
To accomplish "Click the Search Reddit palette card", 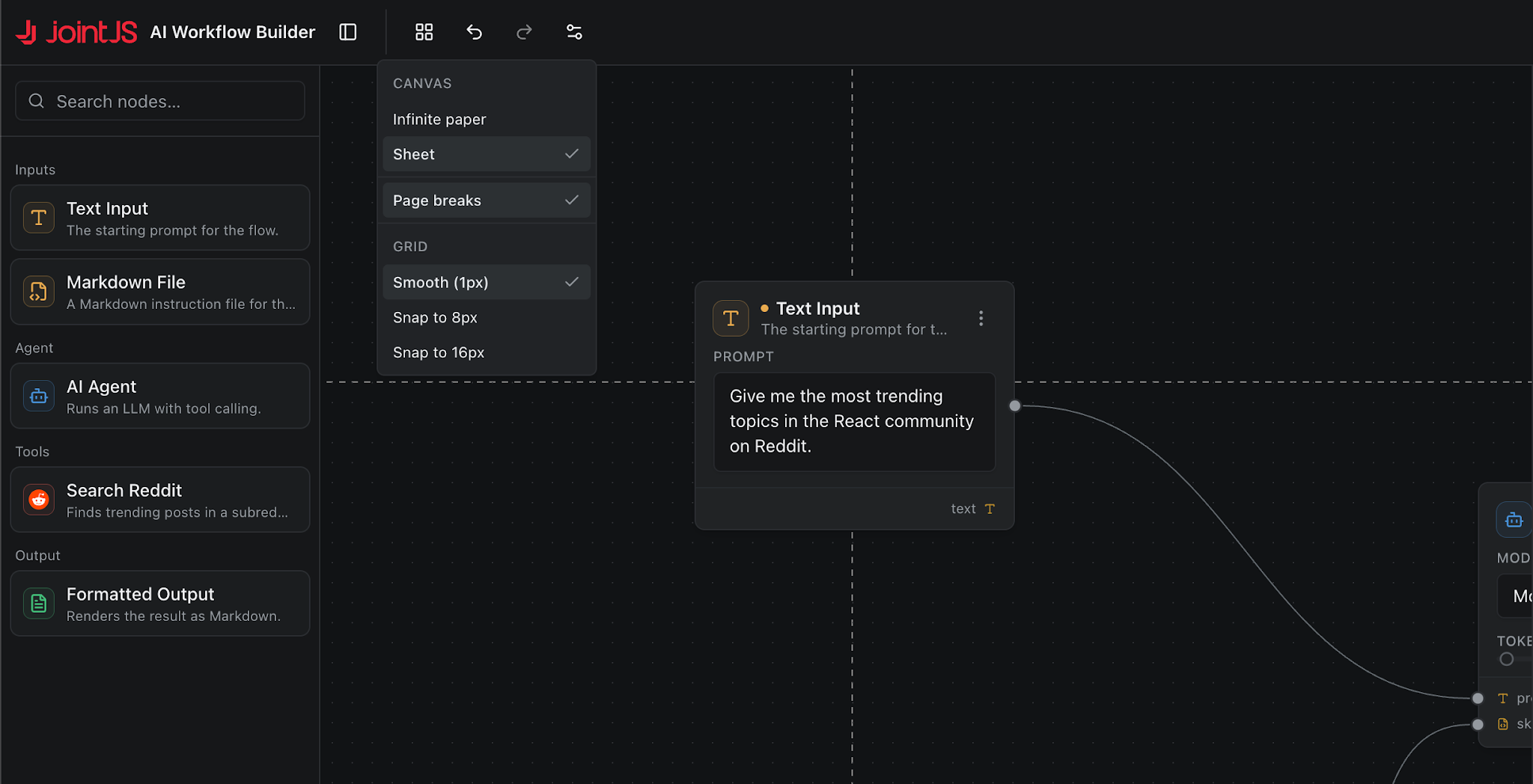I will pyautogui.click(x=160, y=500).
